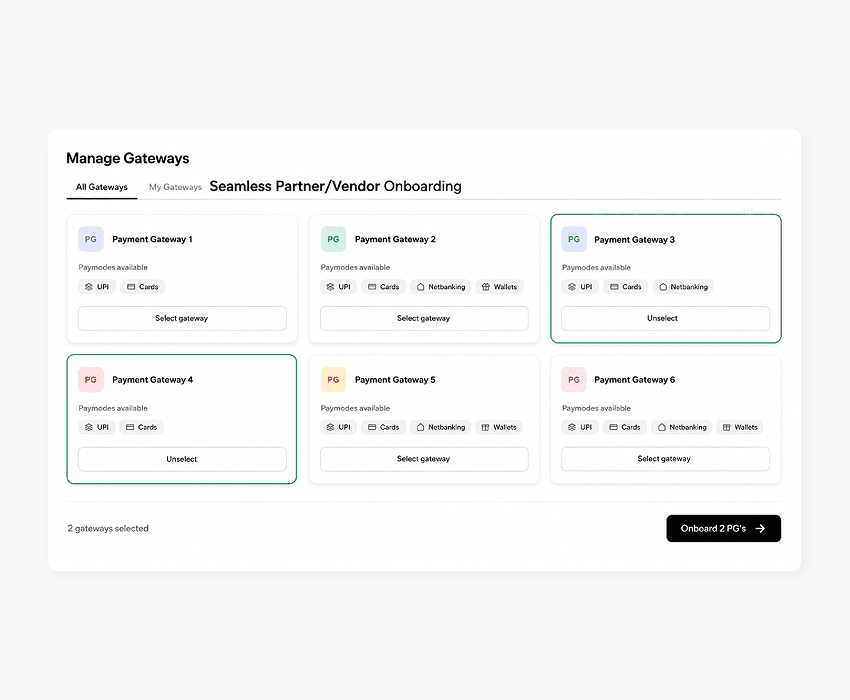
Task: Click Cards chip in Payment Gateway 3
Action: coord(625,287)
